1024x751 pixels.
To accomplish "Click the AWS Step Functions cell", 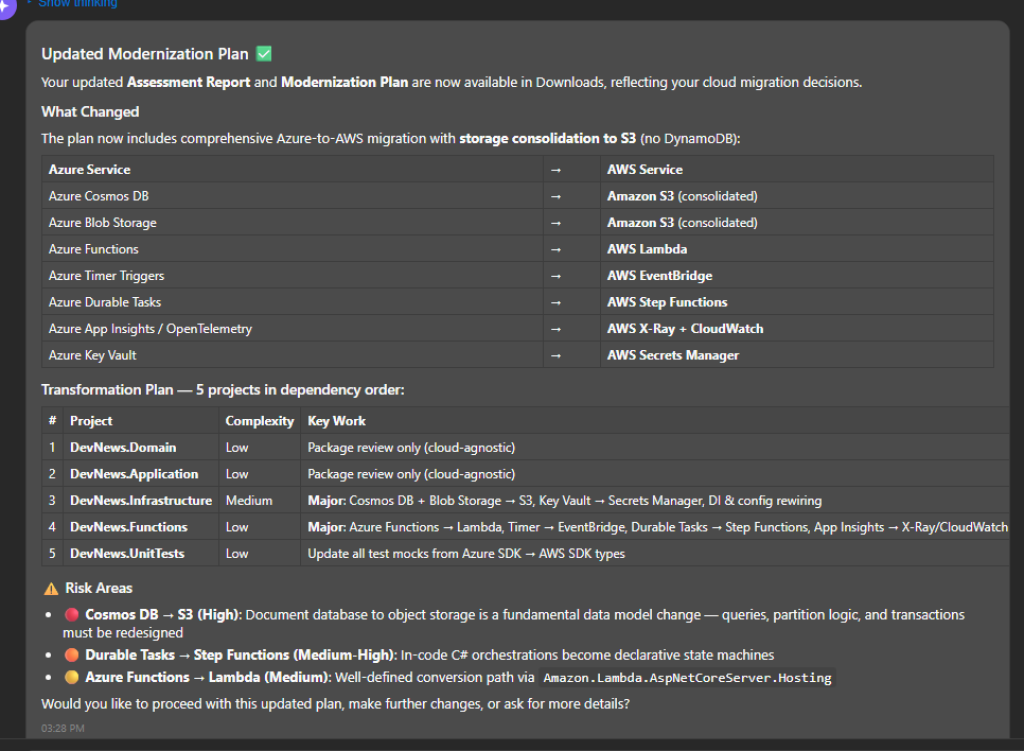I will tap(797, 302).
